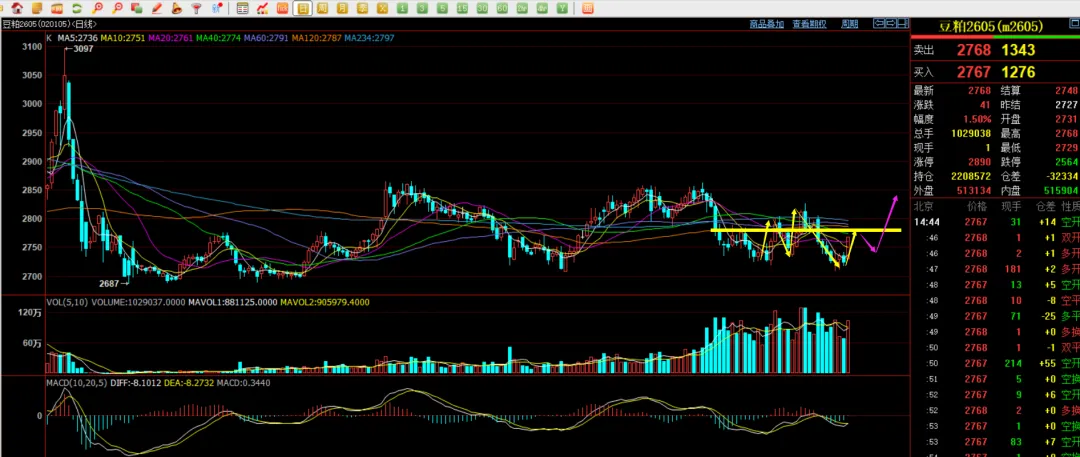Switch to 60-minute period
The image size is (1080, 457).
point(502,8)
